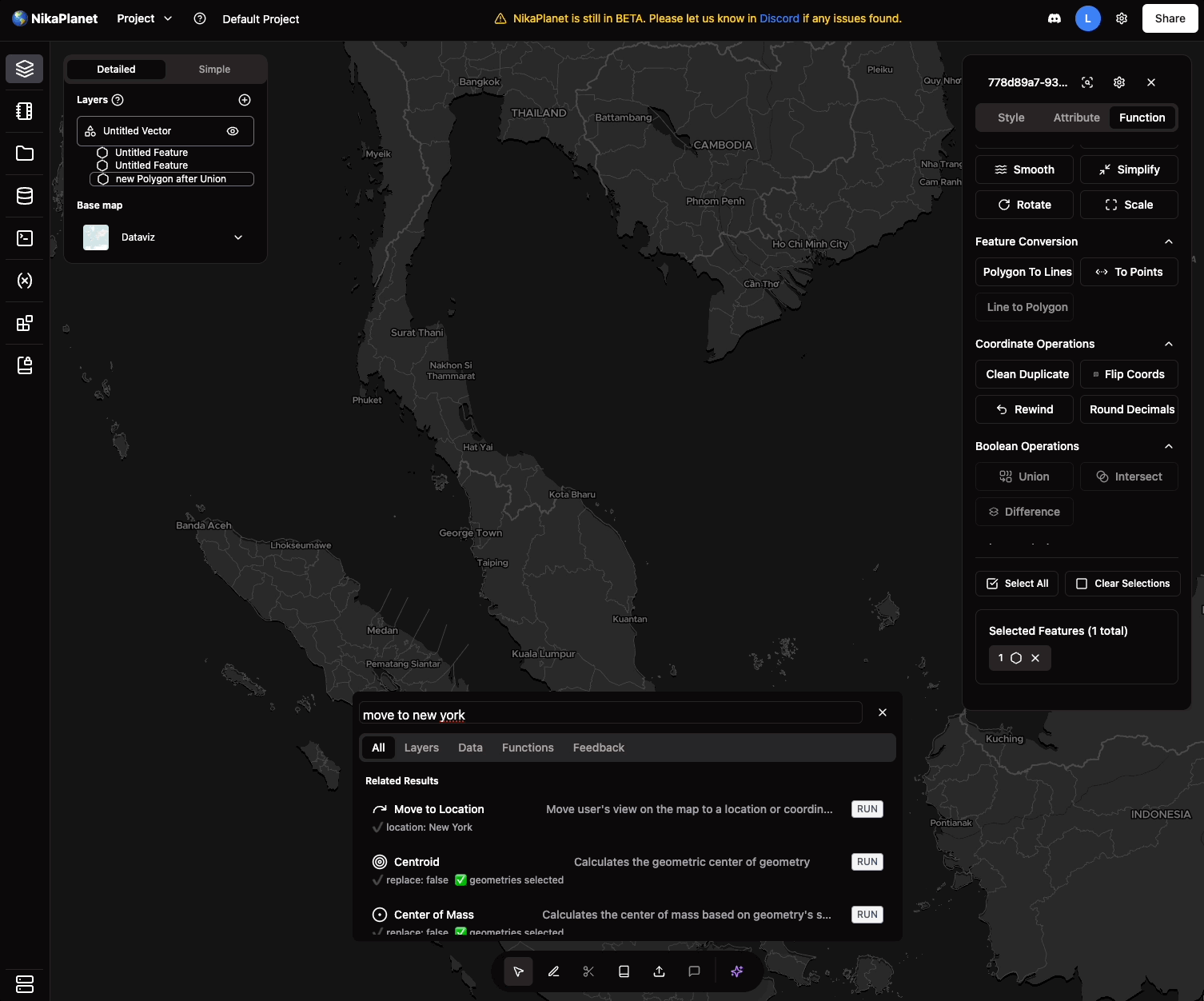Collapse the Feature Conversion section
The image size is (1204, 1001).
click(x=1169, y=241)
